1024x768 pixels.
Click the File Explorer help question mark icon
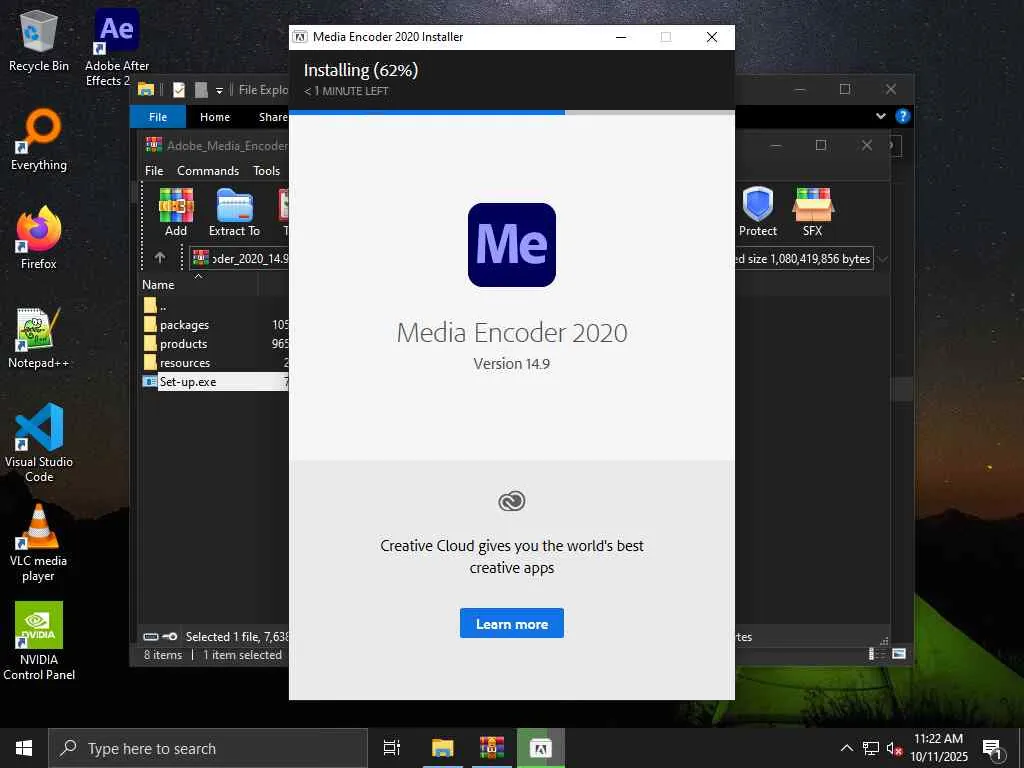point(903,116)
